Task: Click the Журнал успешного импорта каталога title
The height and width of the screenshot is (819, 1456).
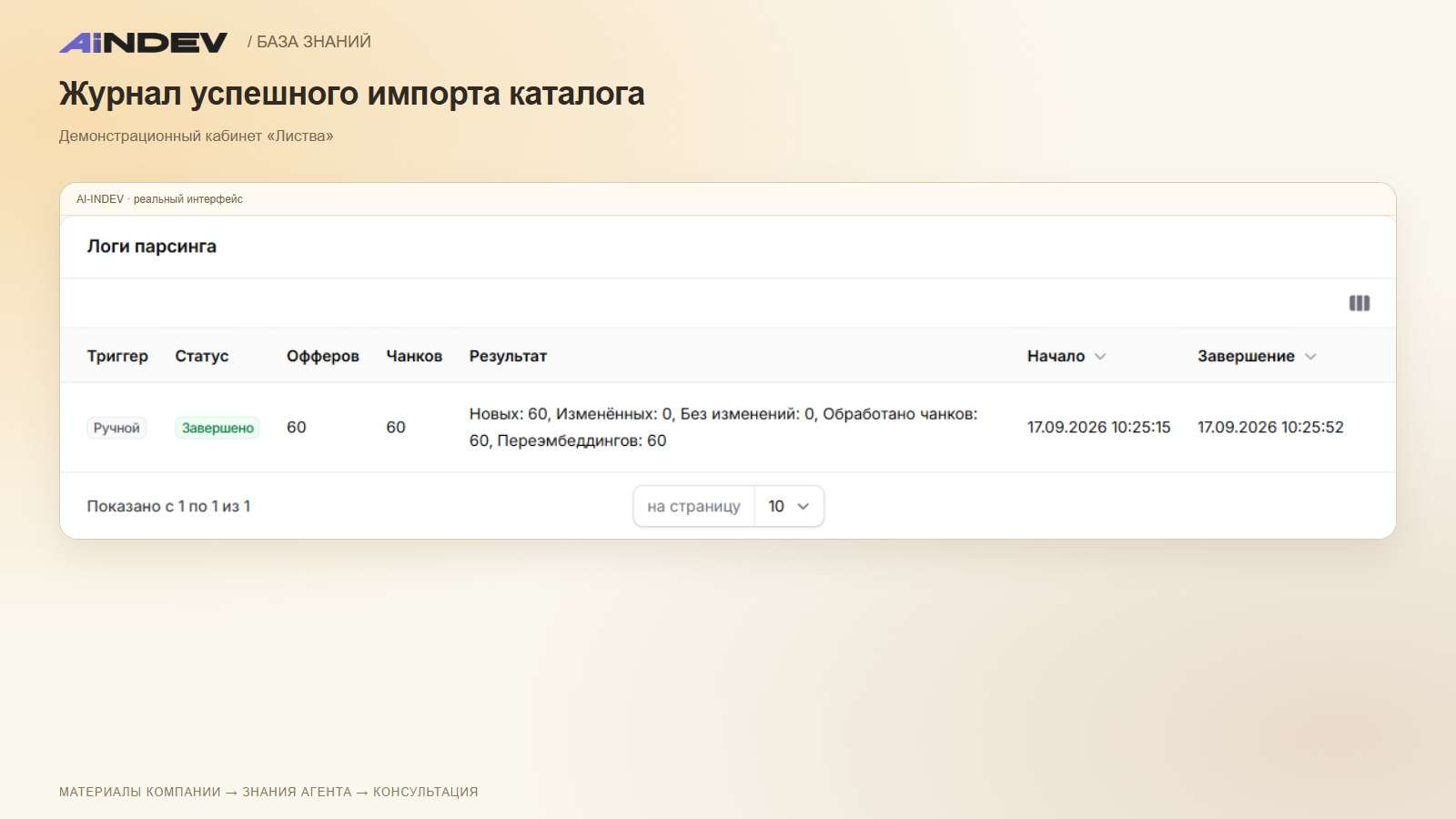Action: click(x=351, y=94)
